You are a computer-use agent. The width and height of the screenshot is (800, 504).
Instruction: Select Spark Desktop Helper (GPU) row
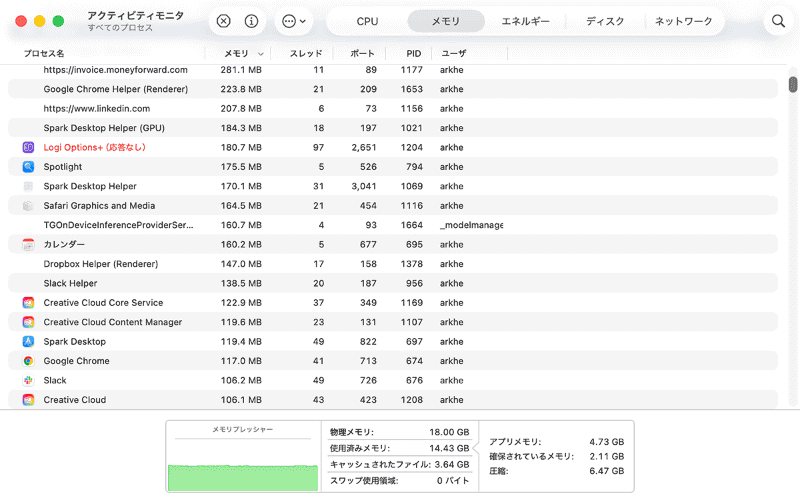pyautogui.click(x=393, y=128)
